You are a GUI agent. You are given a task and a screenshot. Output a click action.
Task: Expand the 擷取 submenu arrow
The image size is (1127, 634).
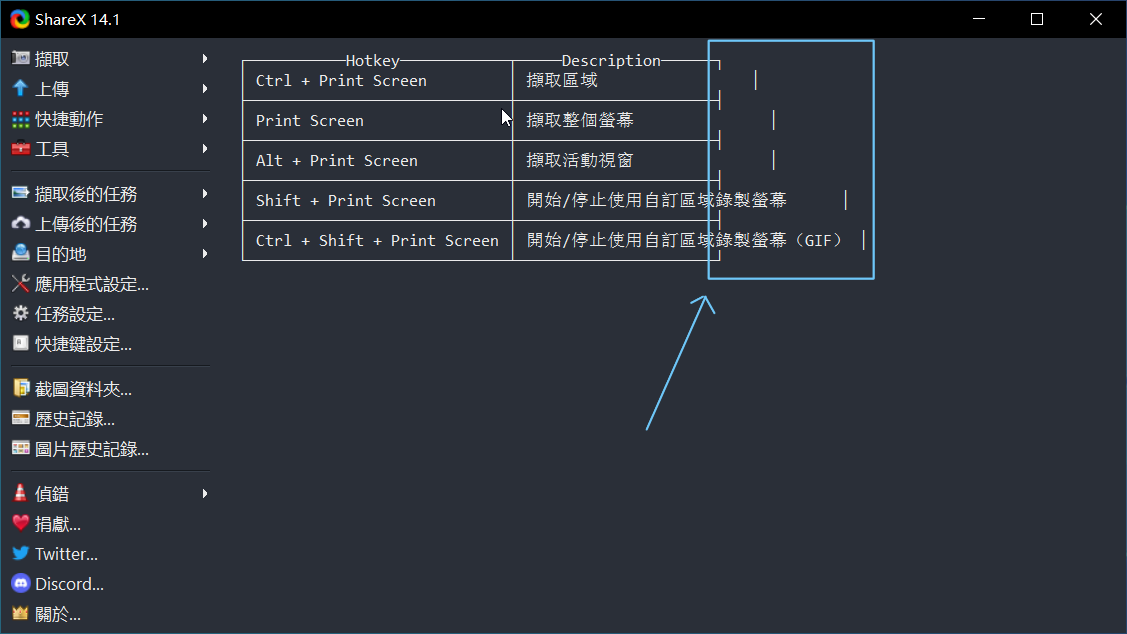[205, 58]
